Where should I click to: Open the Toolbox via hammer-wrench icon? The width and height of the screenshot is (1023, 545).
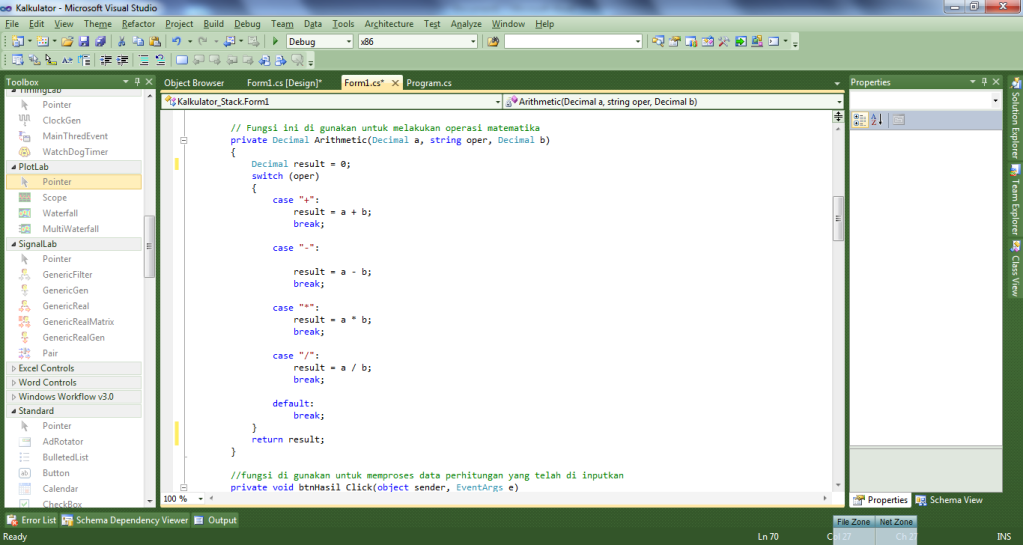click(x=724, y=41)
